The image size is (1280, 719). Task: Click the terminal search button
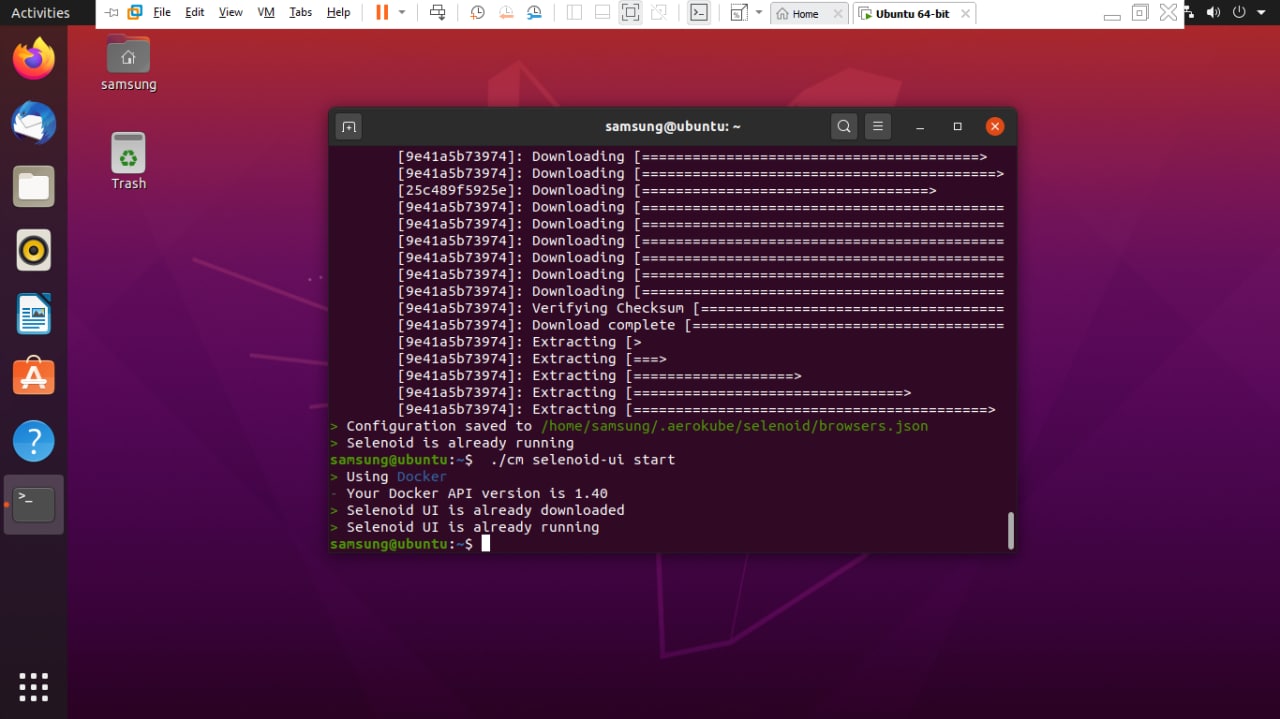point(844,126)
